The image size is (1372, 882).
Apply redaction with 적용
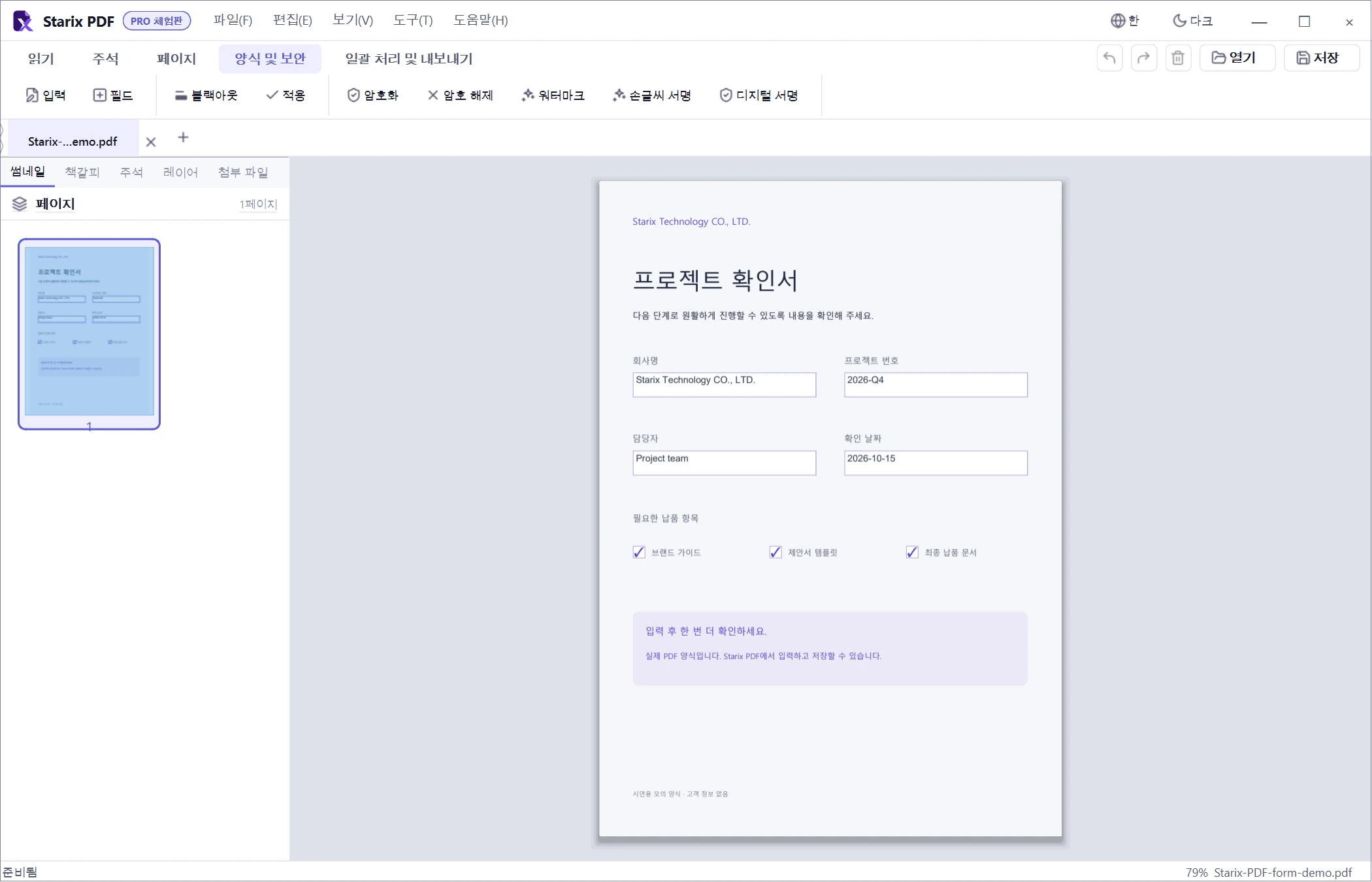coord(286,95)
